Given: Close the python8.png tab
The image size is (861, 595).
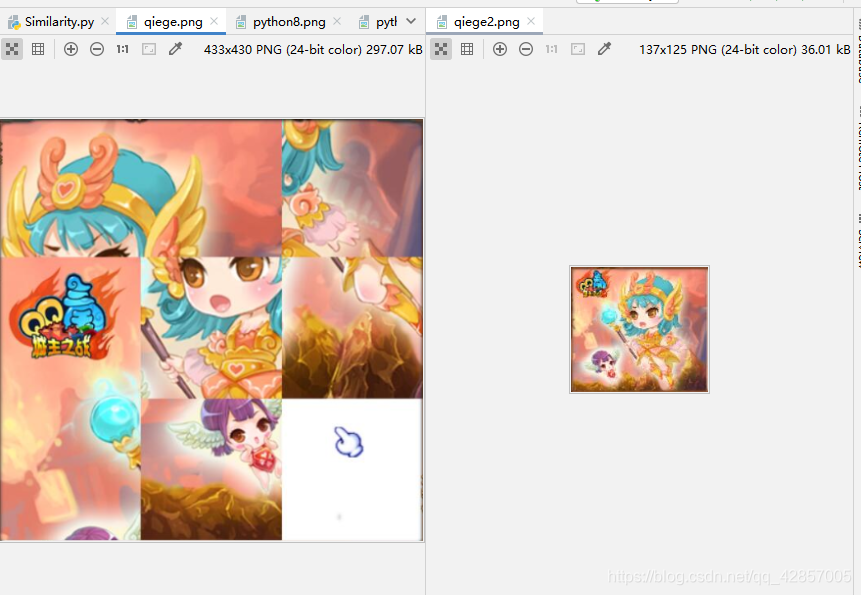Looking at the screenshot, I should (337, 21).
